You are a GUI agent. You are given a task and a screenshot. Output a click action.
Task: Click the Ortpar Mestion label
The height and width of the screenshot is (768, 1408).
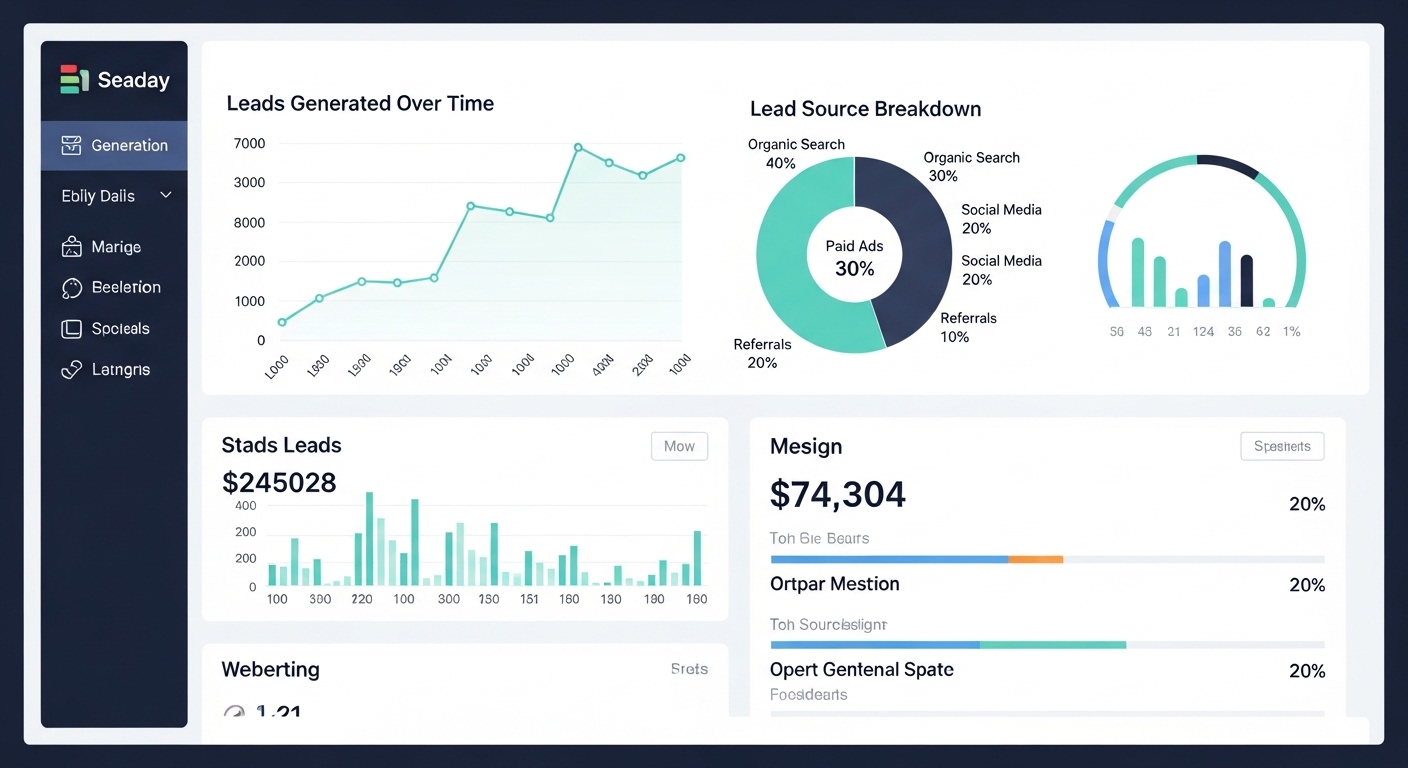(835, 584)
